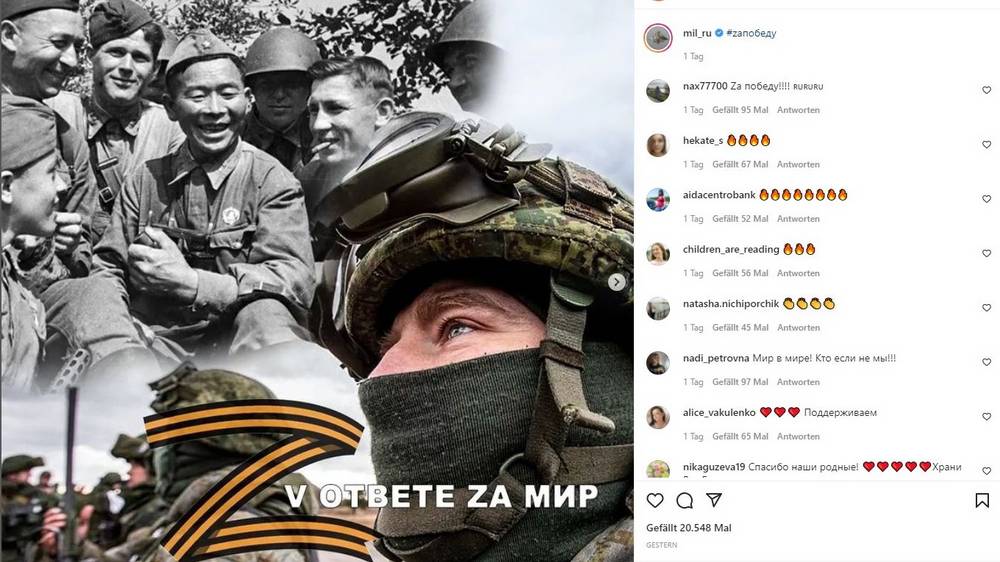This screenshot has height=562, width=1000.
Task: Open alice_vakulenko's username
Action: tap(719, 413)
